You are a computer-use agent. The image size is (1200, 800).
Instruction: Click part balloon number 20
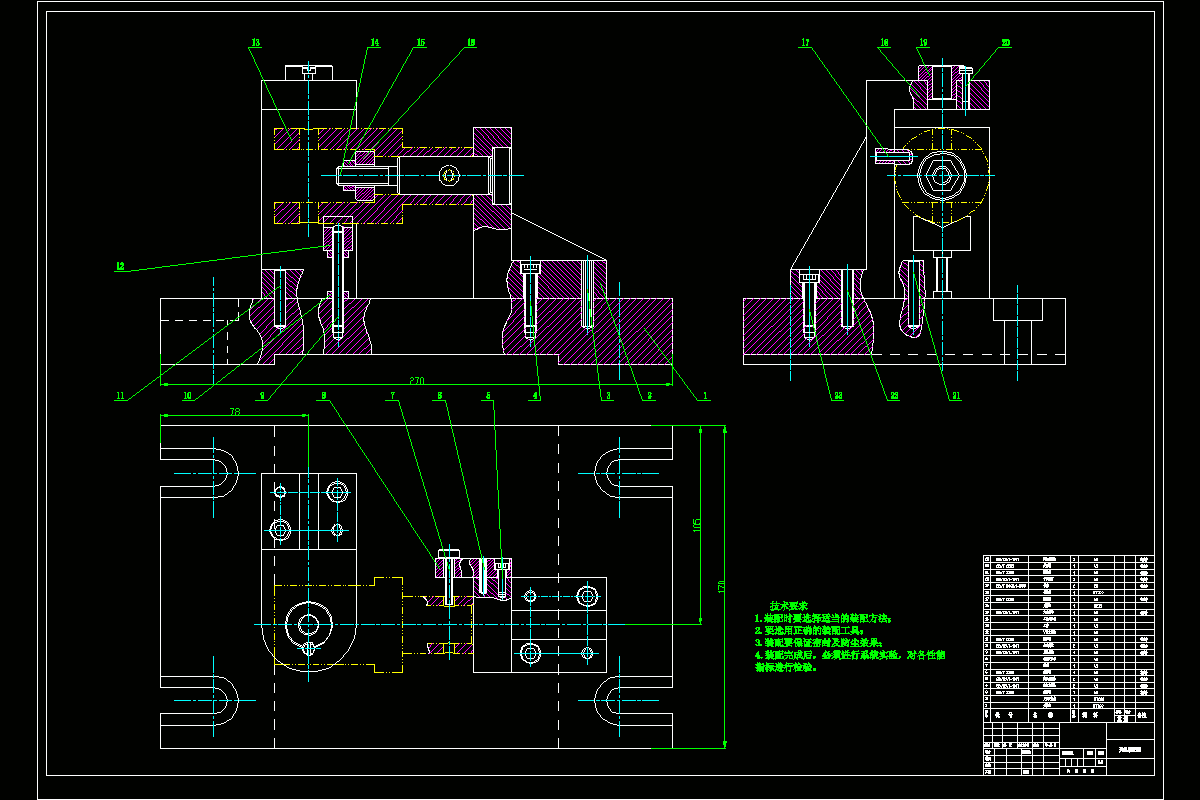(x=1005, y=43)
